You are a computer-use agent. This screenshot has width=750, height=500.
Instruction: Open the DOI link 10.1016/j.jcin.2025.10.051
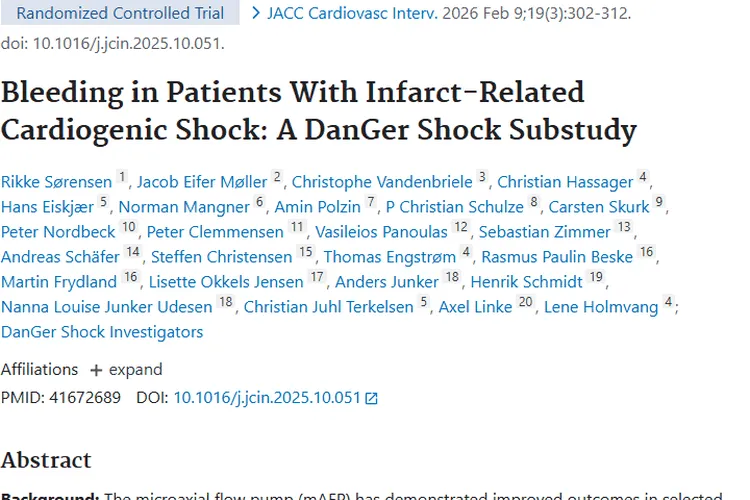tap(266, 397)
